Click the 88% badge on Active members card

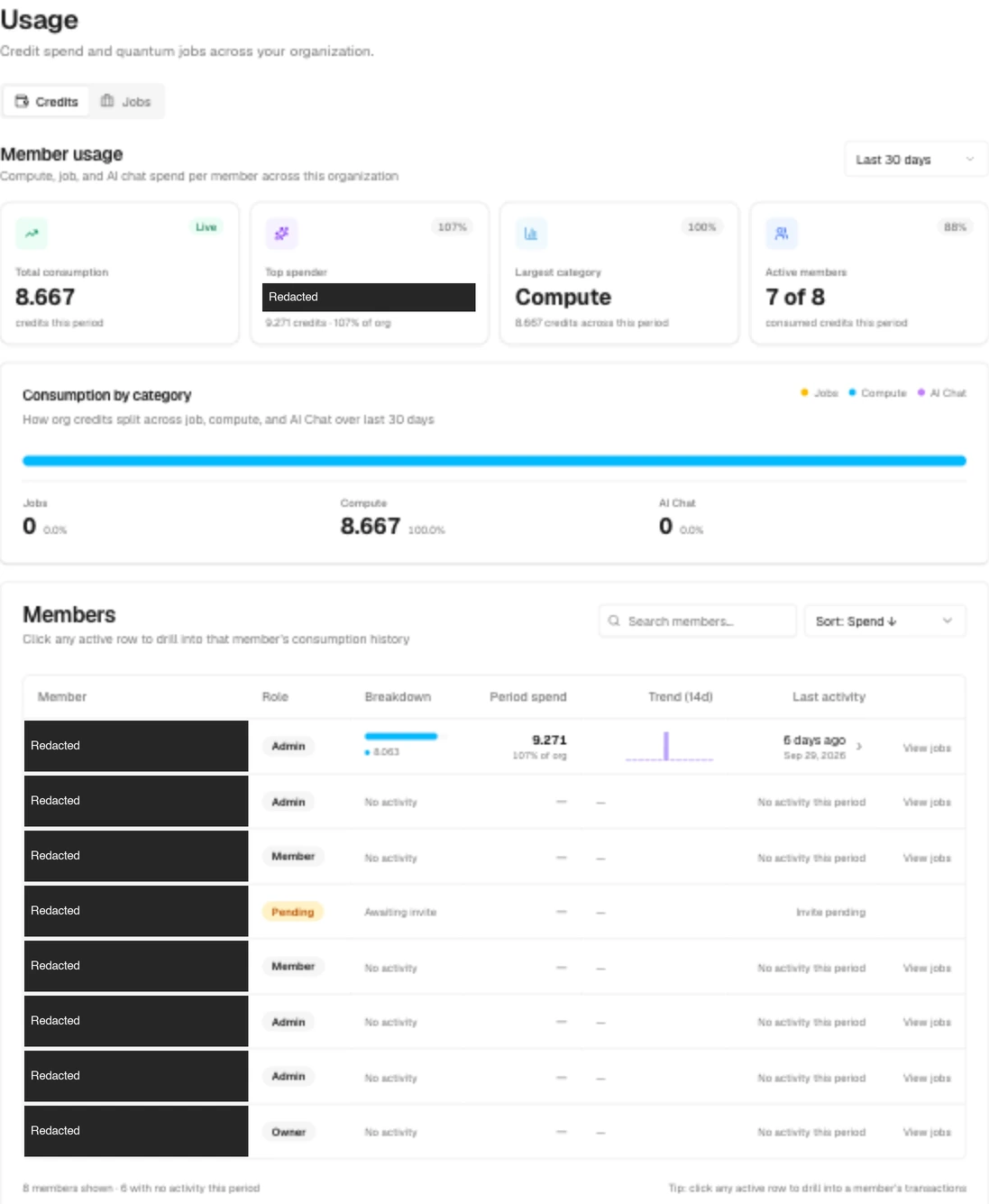[955, 227]
